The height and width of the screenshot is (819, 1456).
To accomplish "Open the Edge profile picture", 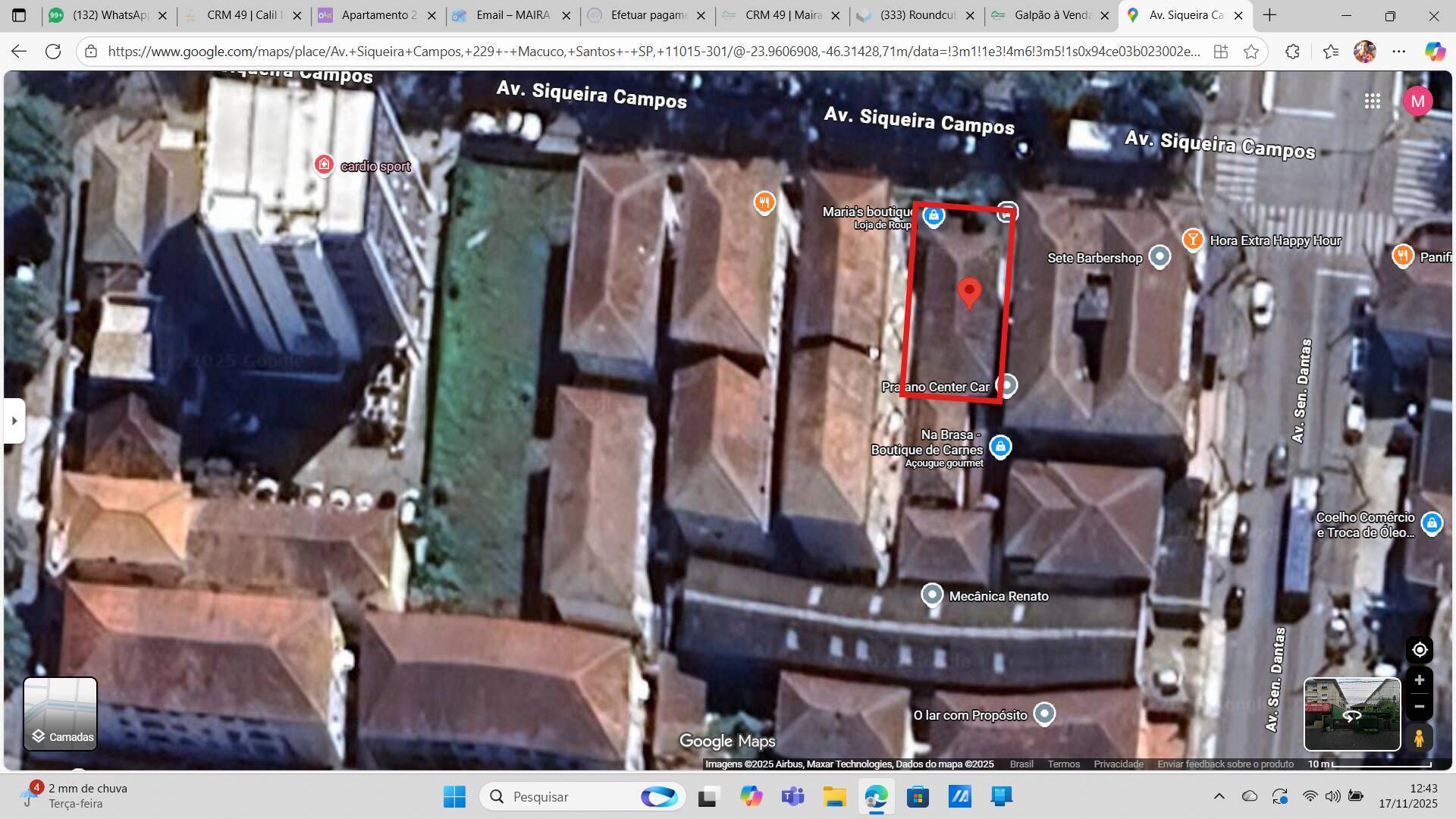I will pos(1365,52).
